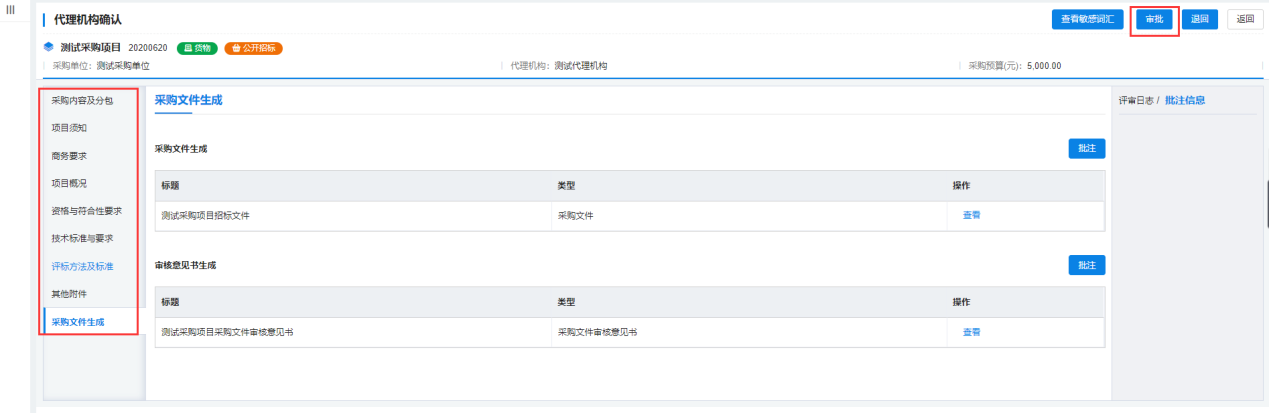Select 项目概况 in the left menu
1269x413 pixels.
69,183
